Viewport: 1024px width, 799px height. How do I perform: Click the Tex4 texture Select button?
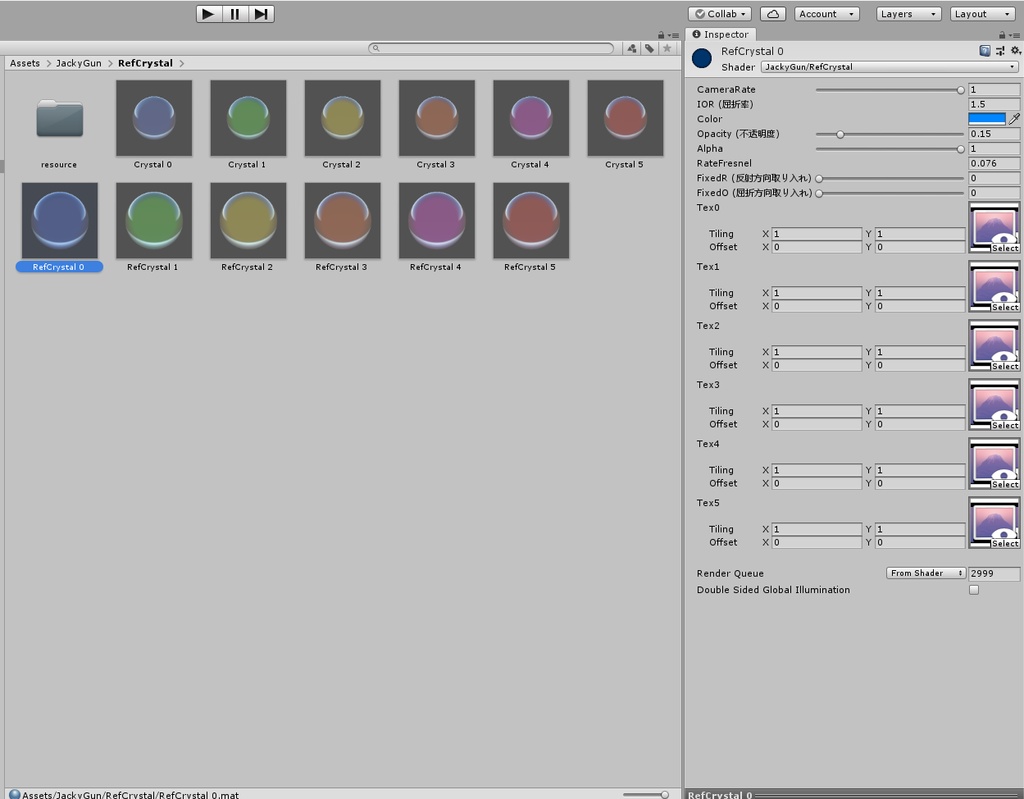tap(1004, 484)
